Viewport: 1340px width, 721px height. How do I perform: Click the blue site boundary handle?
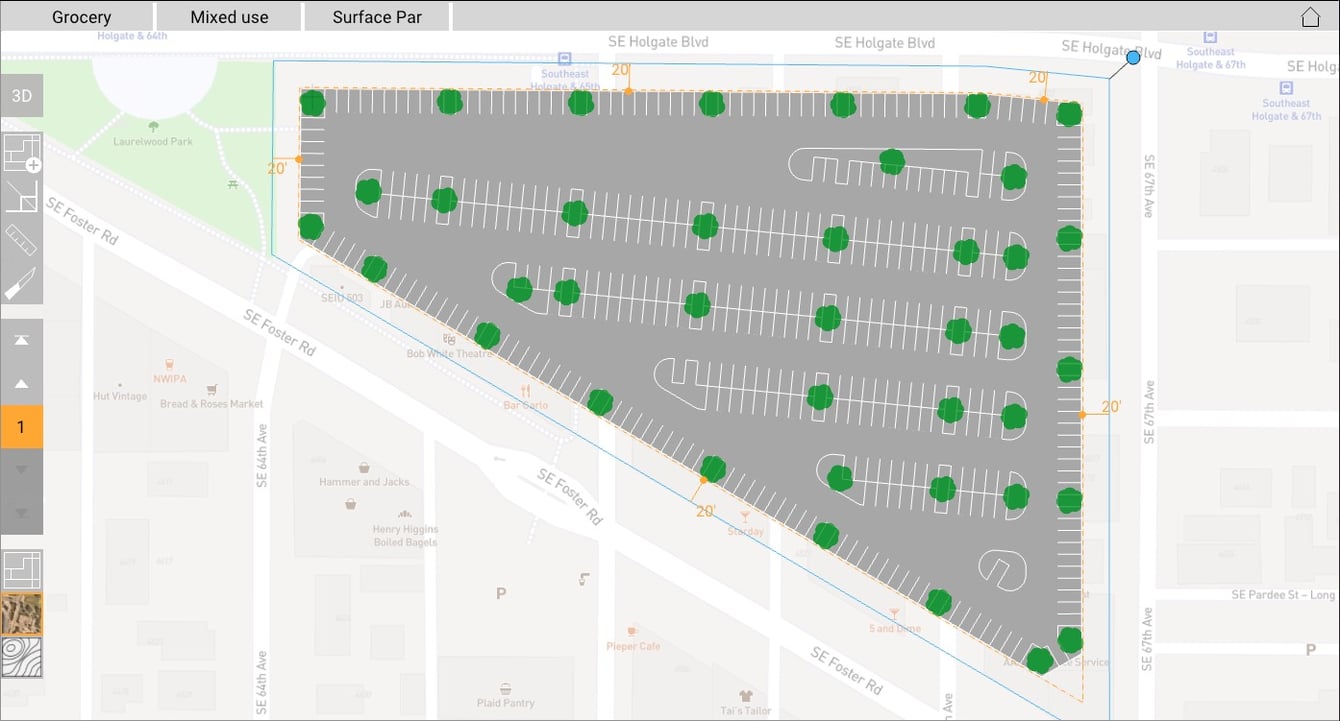click(x=1133, y=58)
